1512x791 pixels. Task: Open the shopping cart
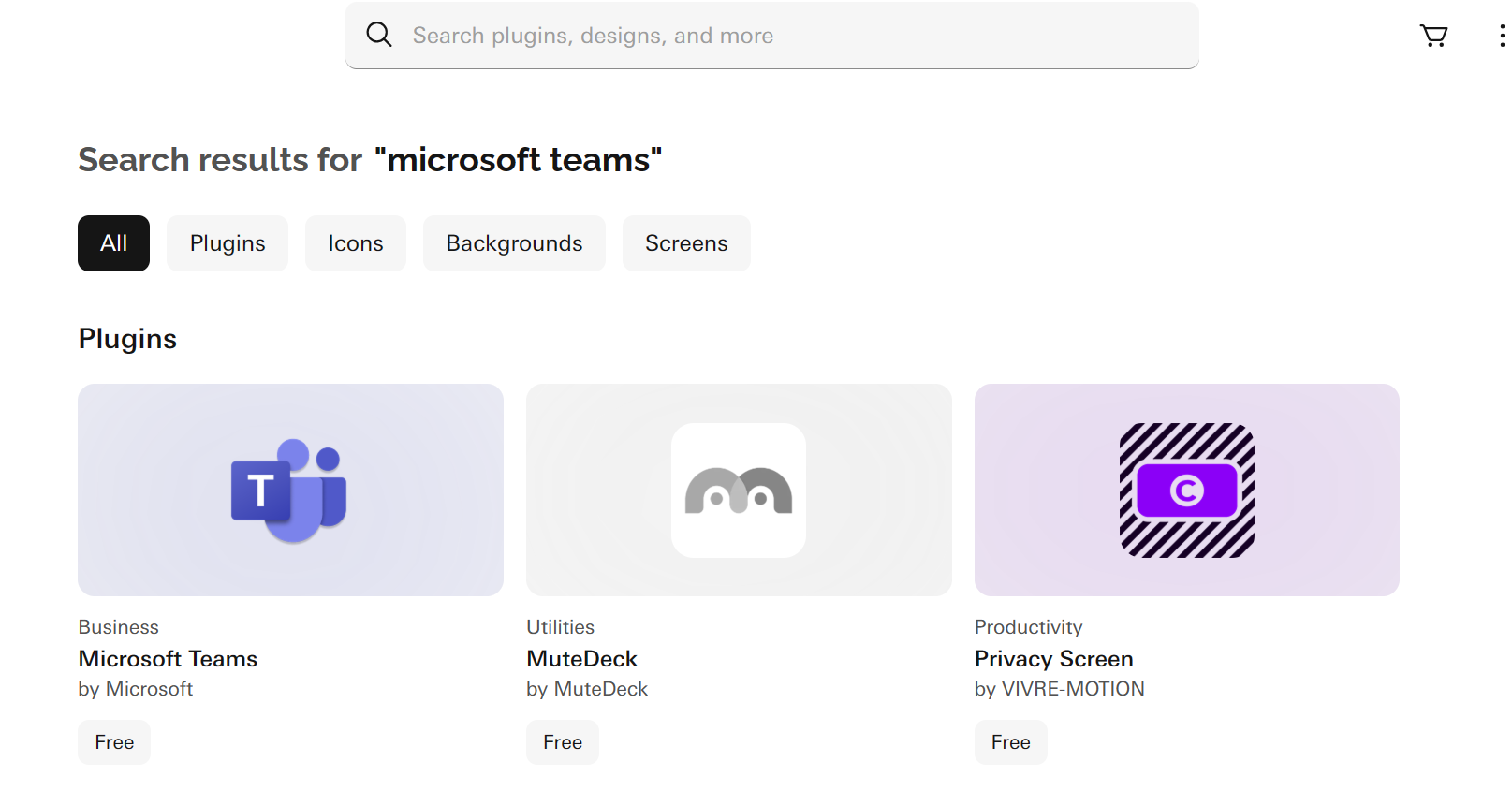pos(1433,36)
